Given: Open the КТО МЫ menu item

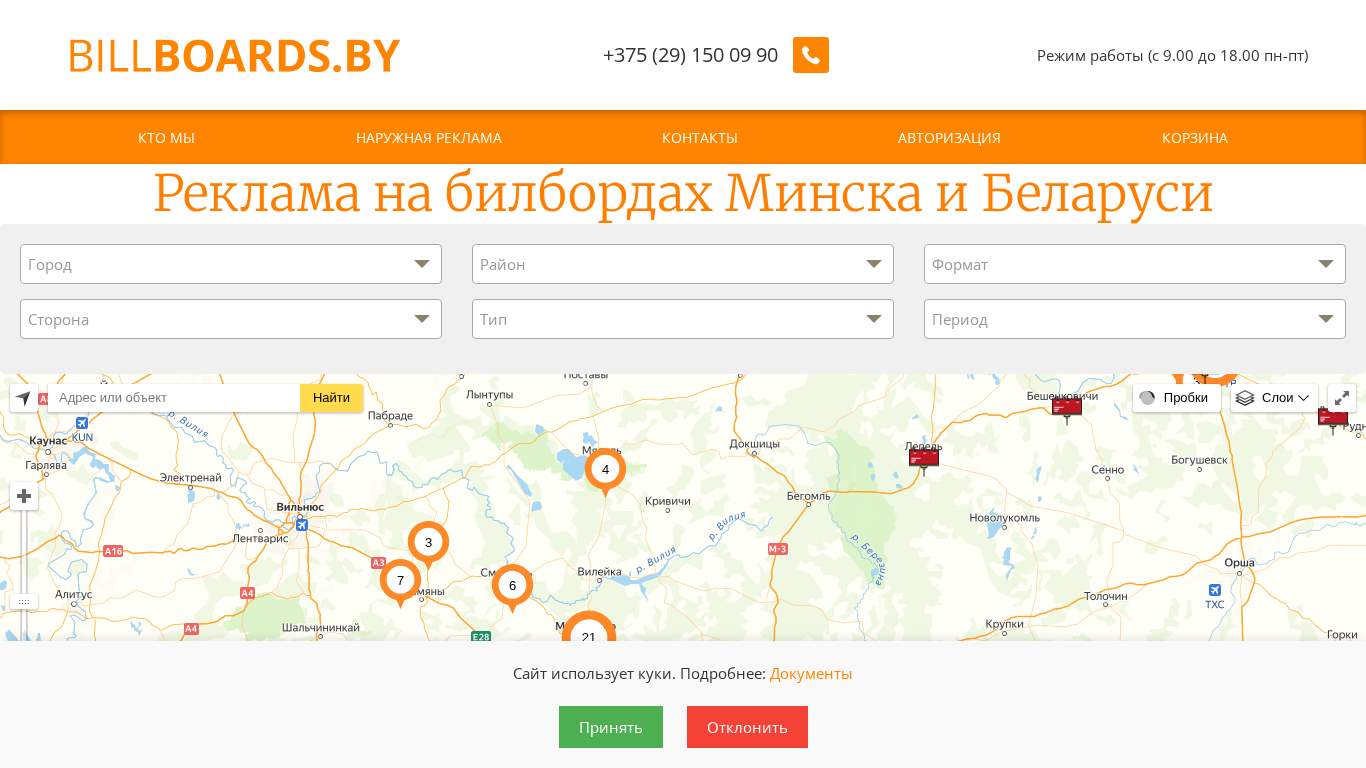Looking at the screenshot, I should [166, 138].
